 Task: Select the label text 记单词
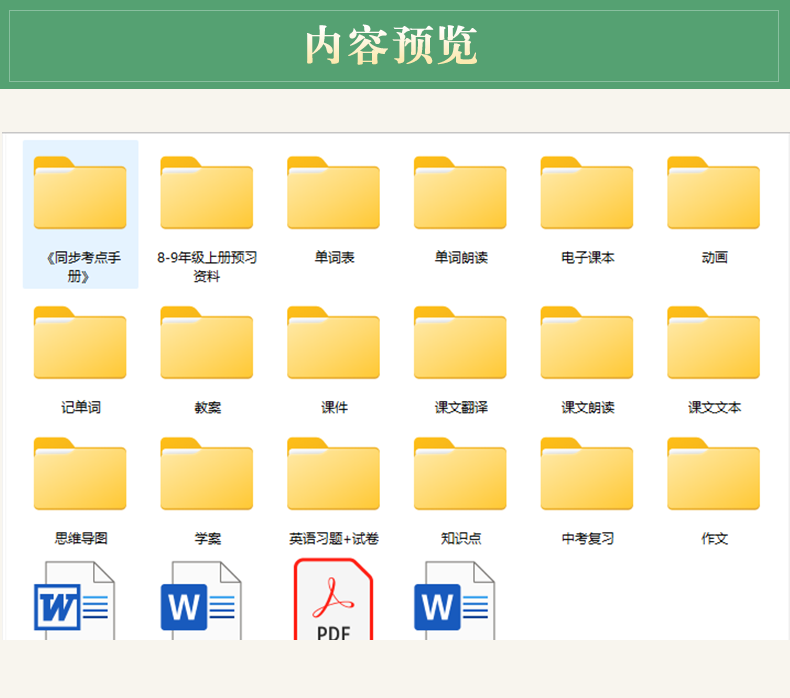[x=81, y=407]
